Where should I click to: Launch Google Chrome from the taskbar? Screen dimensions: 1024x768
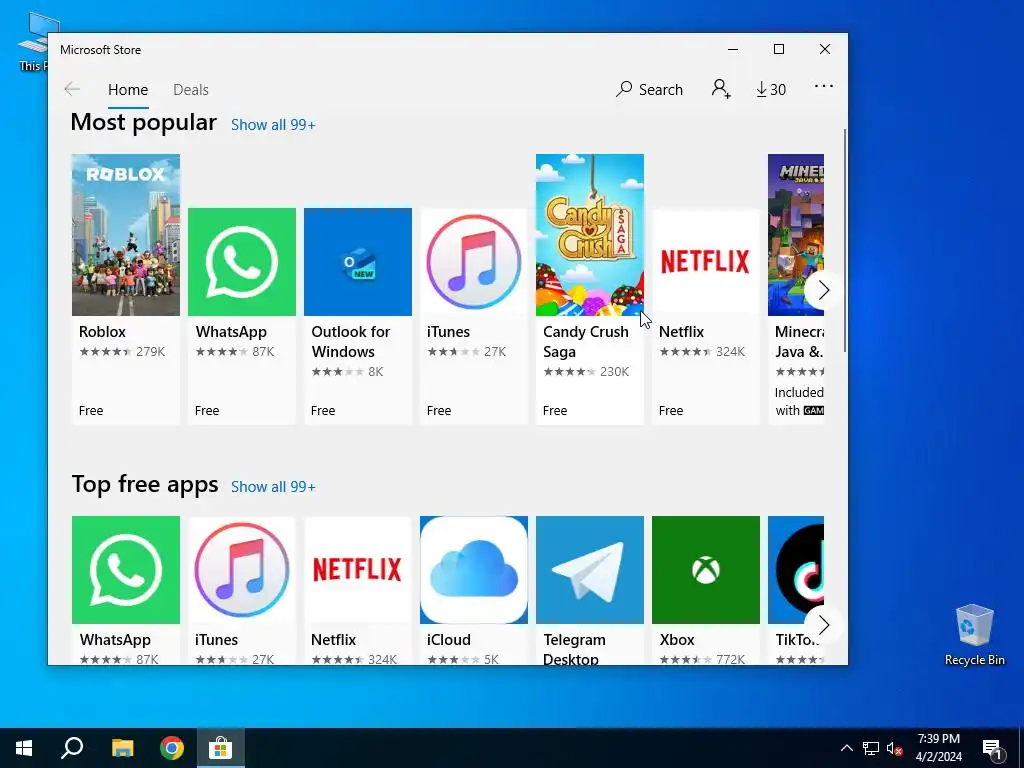click(172, 748)
